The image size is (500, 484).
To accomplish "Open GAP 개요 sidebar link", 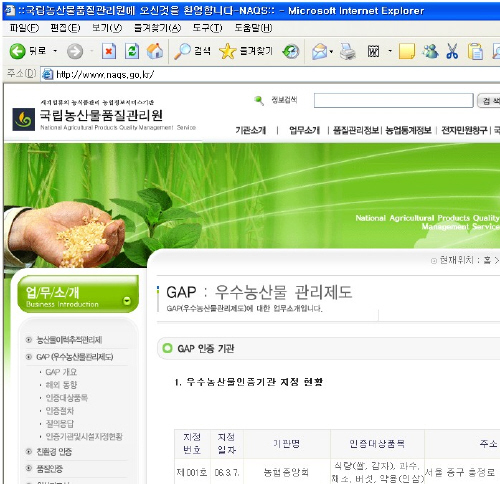I will 61,372.
